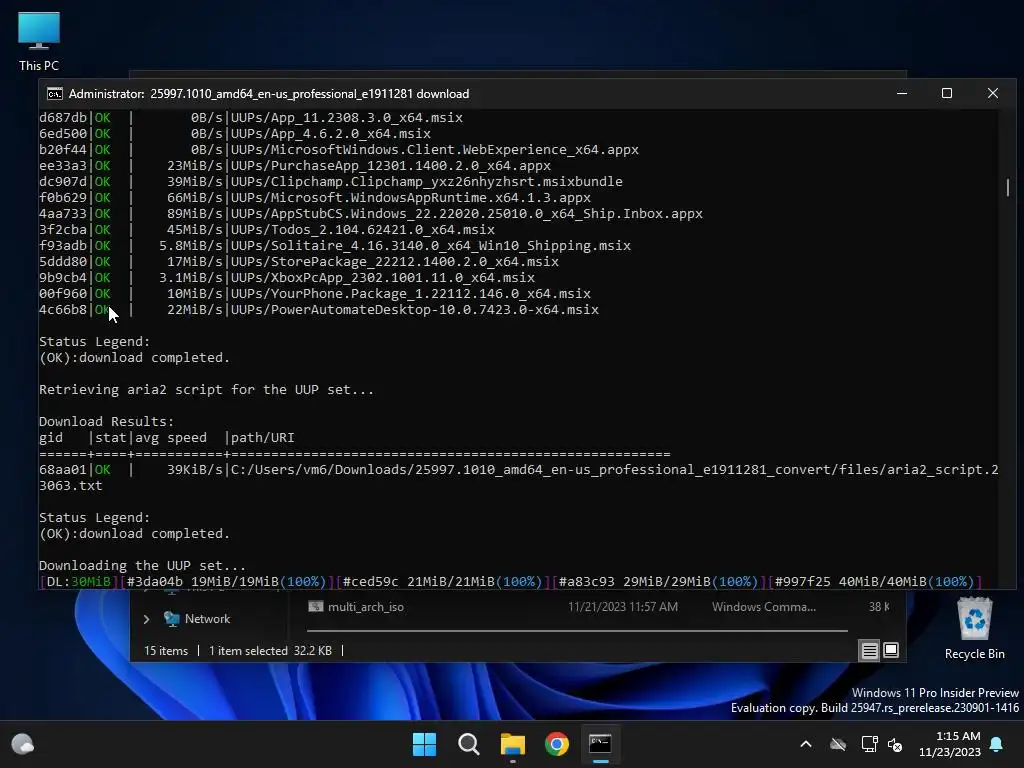Open the weather widget on the taskbar
The image size is (1024, 768).
(x=23, y=744)
